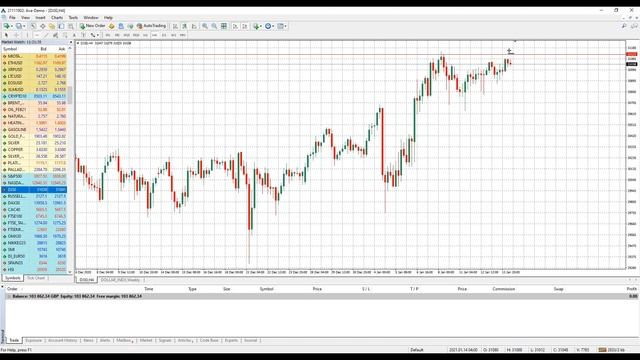Open the arrows objects dropdown
640x360 pixels.
tap(94, 35)
